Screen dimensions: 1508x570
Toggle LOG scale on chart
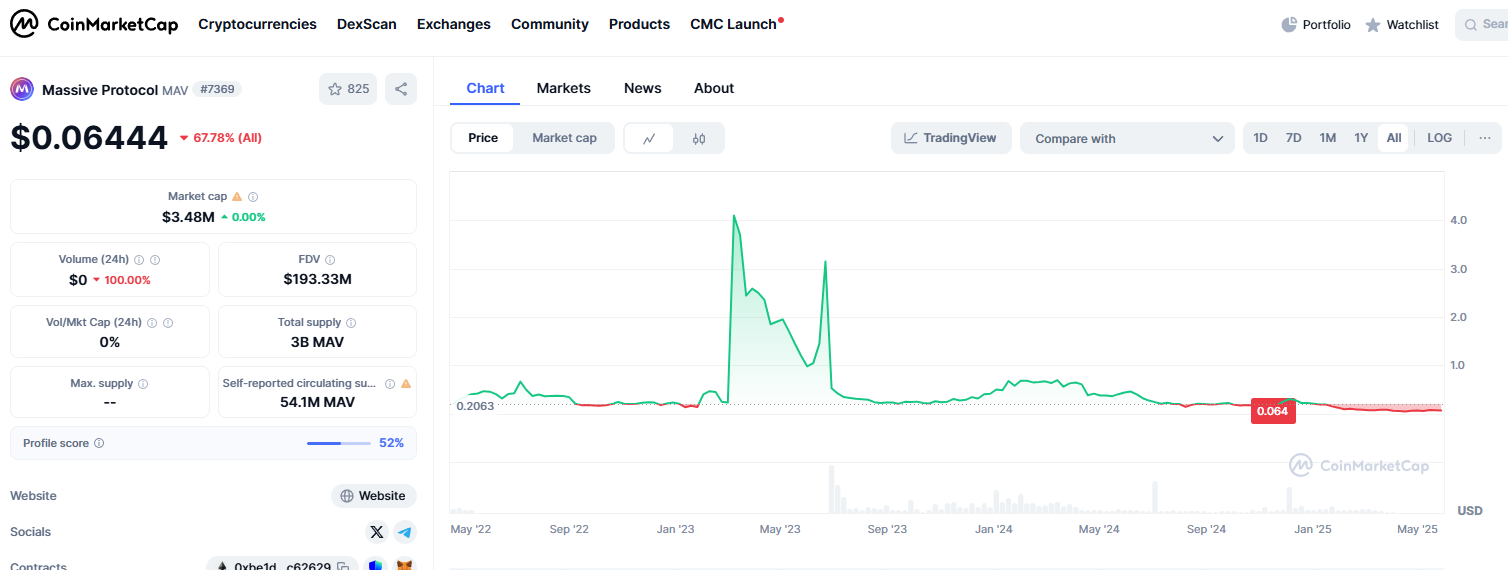[1439, 138]
